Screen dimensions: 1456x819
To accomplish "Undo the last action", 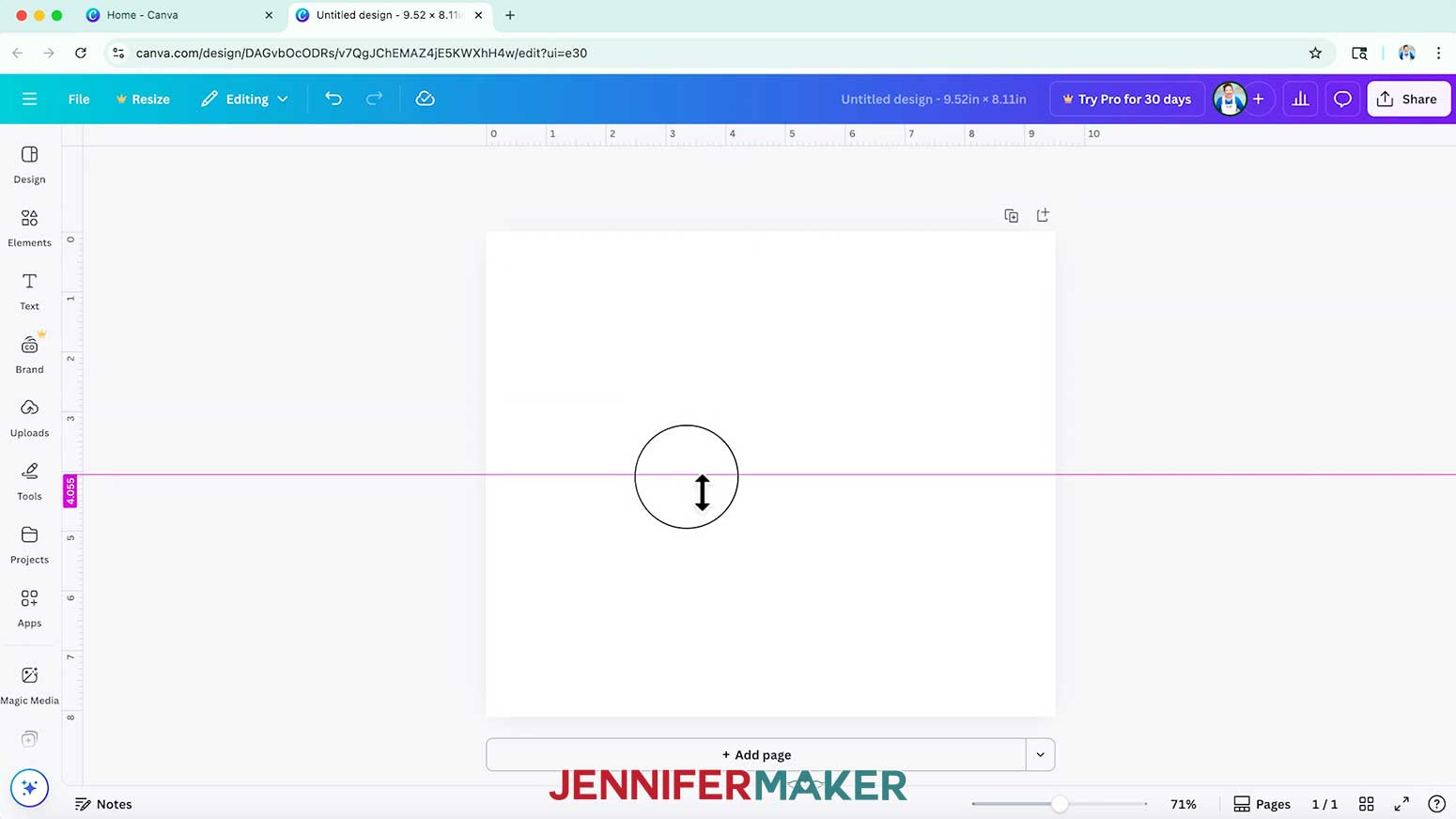I will click(333, 99).
